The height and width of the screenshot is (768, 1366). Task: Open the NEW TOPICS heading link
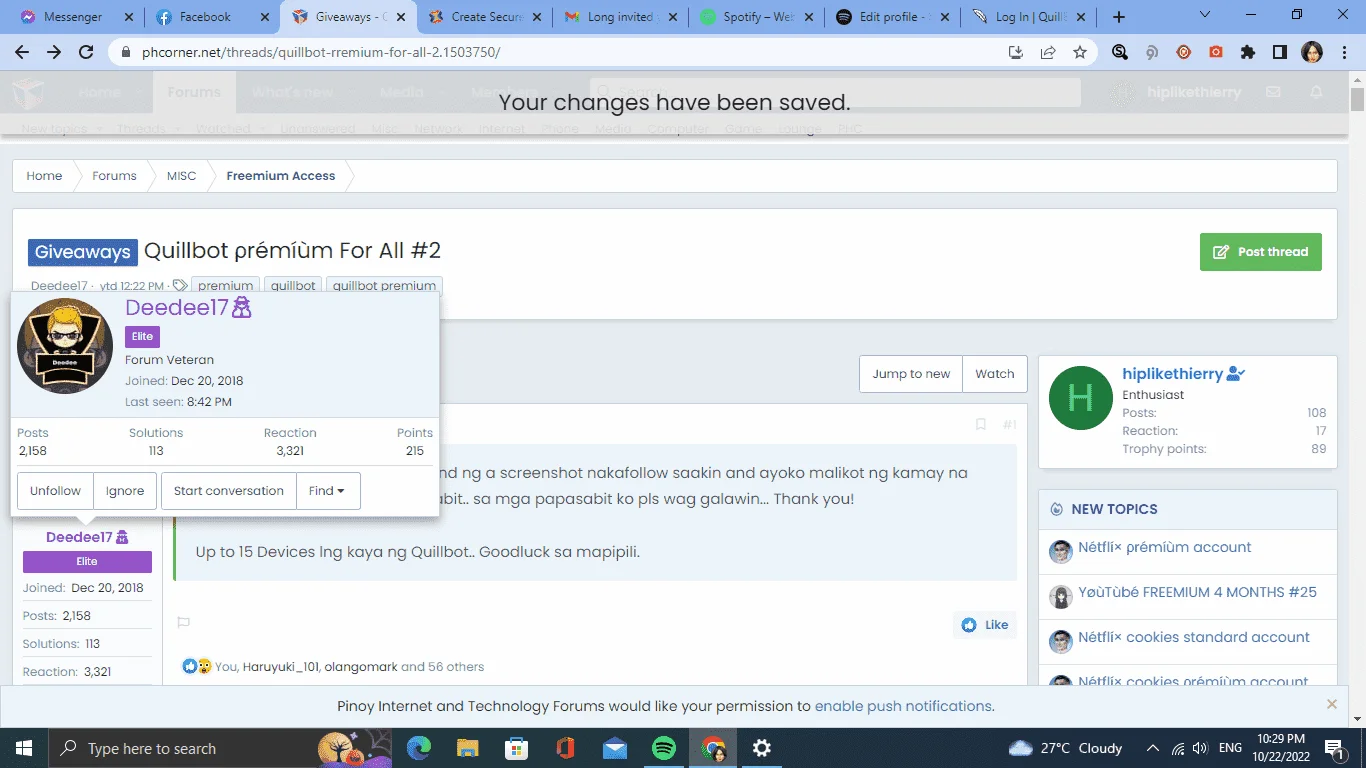pyautogui.click(x=1114, y=509)
